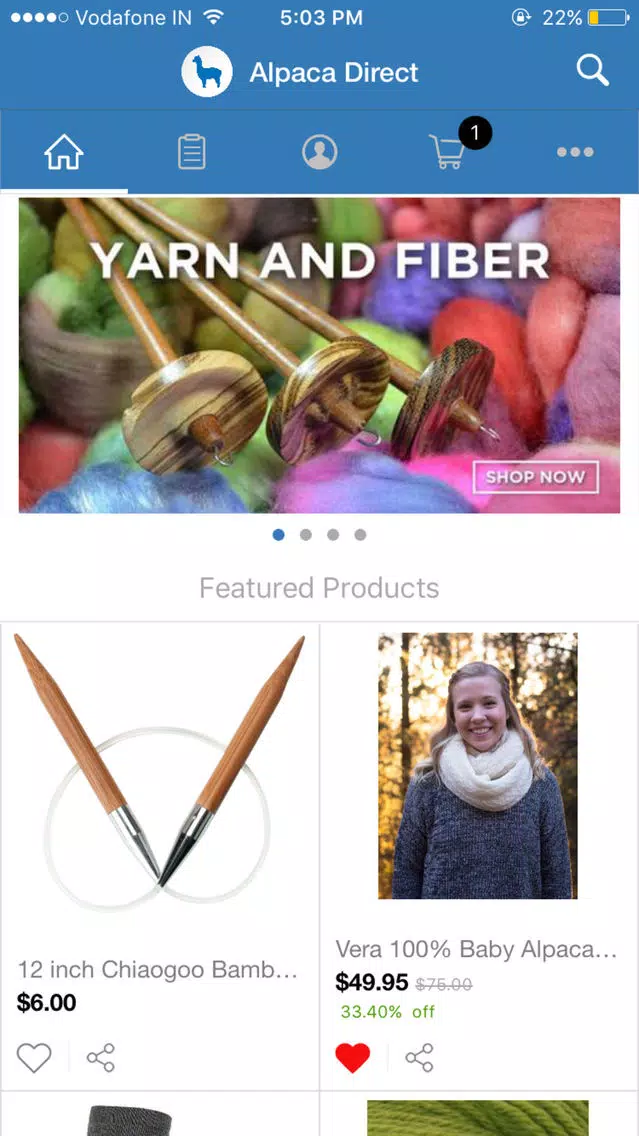Go to the Home tab icon

pyautogui.click(x=64, y=152)
